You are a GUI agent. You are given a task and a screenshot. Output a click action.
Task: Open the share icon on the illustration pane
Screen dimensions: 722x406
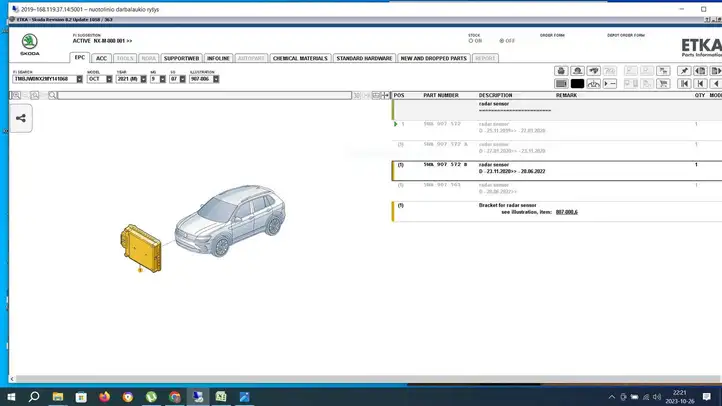coord(21,118)
